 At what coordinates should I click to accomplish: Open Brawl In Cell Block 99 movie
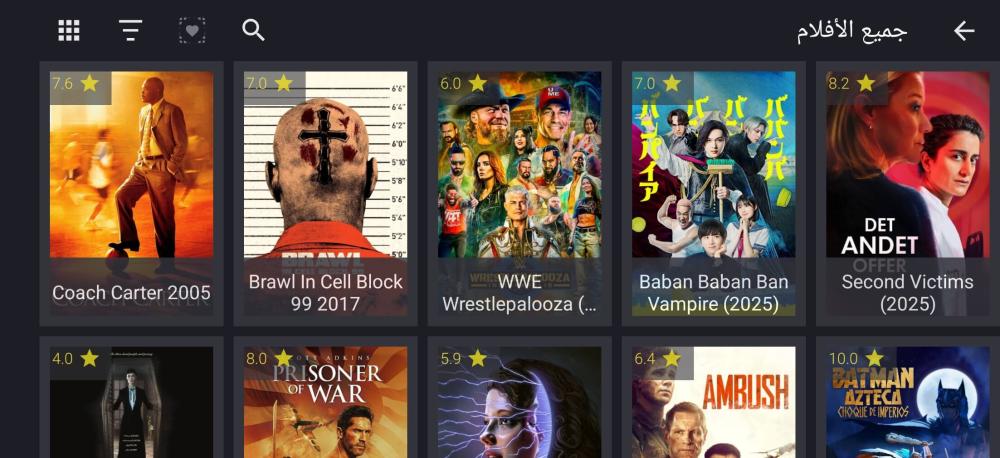pos(325,194)
